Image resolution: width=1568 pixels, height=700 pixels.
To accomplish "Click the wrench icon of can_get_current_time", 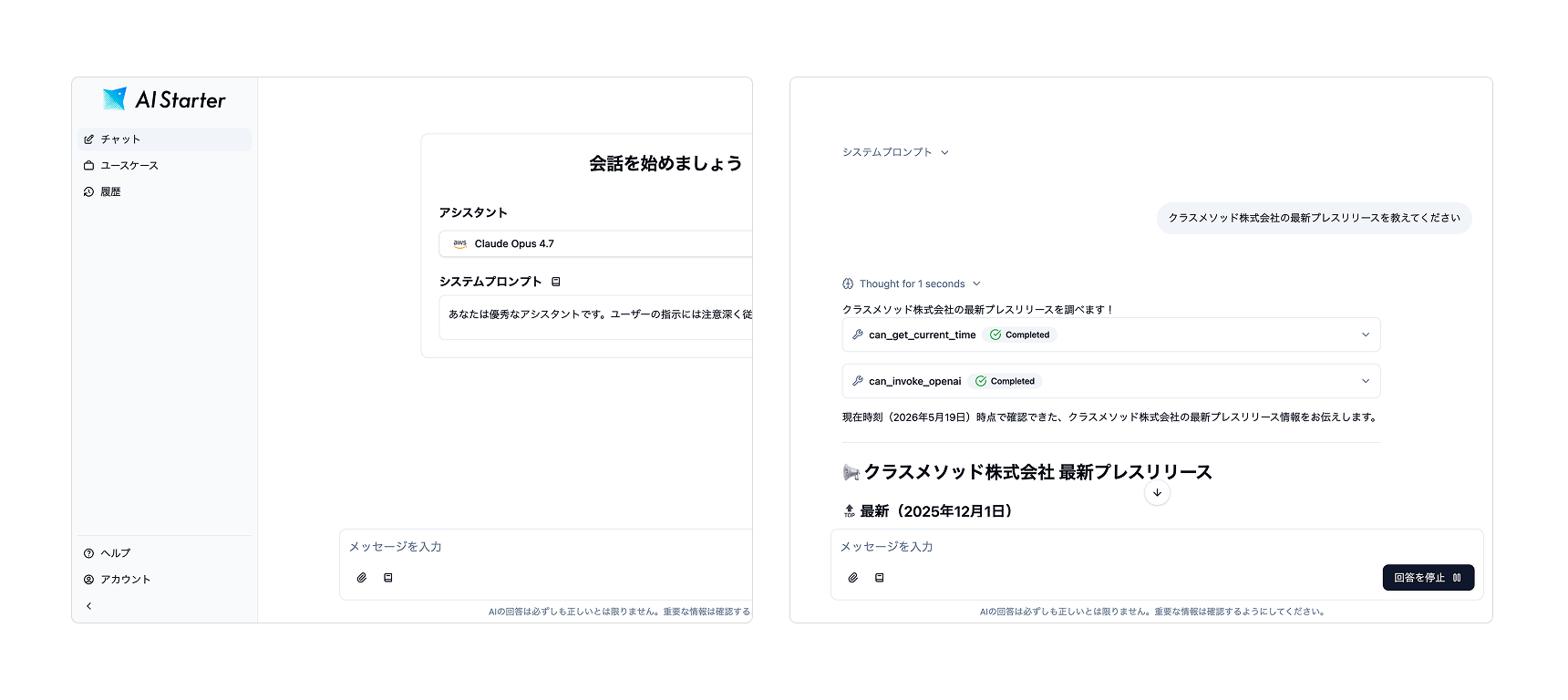I will point(857,335).
